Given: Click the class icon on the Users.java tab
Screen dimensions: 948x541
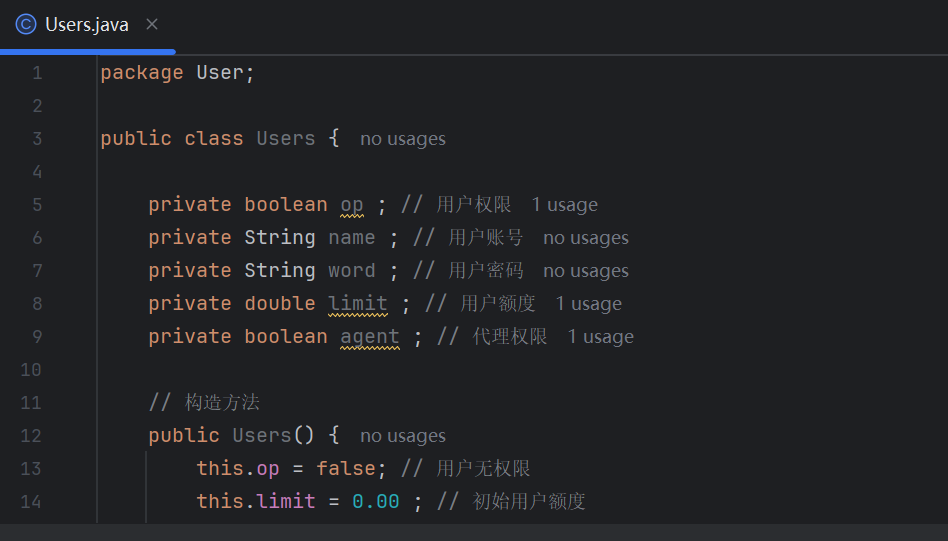Looking at the screenshot, I should point(26,25).
